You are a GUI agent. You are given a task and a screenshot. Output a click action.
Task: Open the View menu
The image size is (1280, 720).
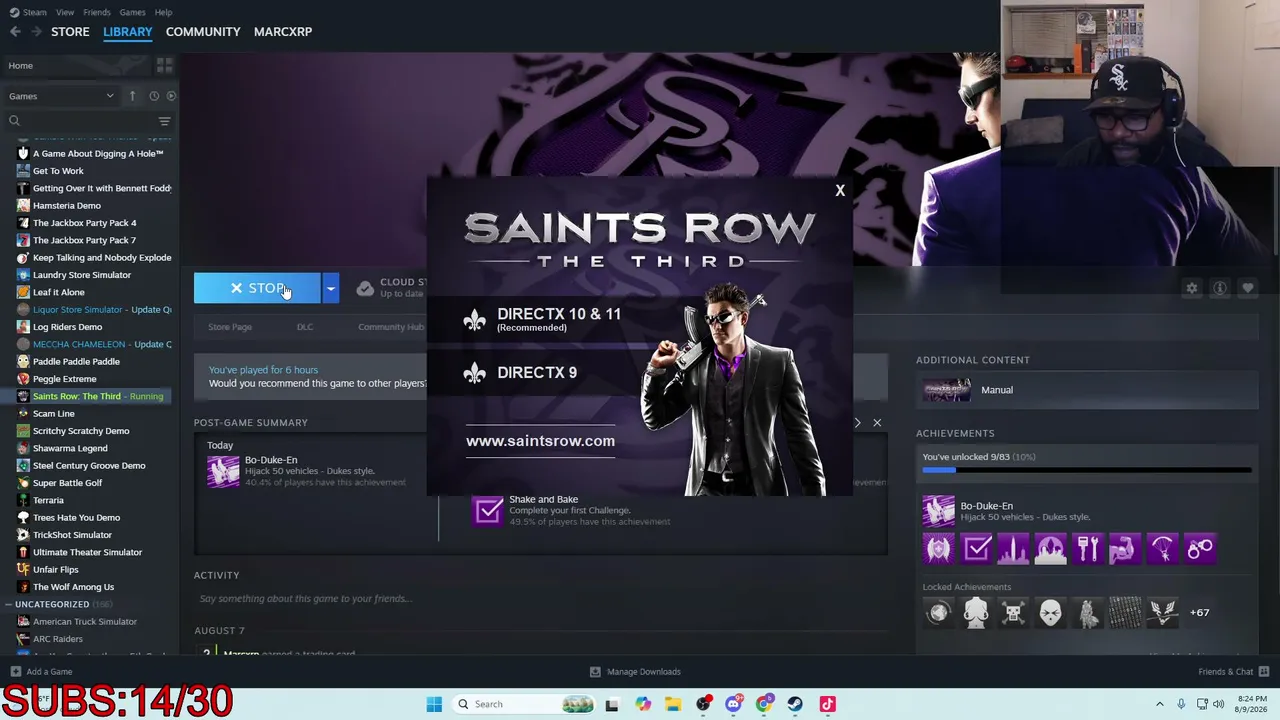(x=65, y=12)
